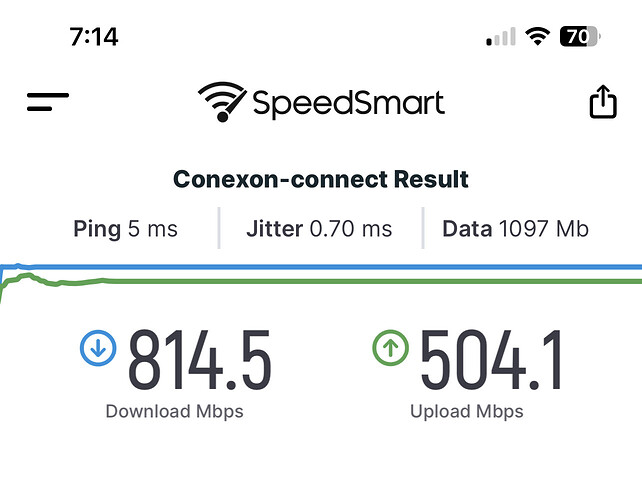Viewport: 642px width, 500px height.
Task: Open the hamburger menu icon
Action: tap(48, 102)
